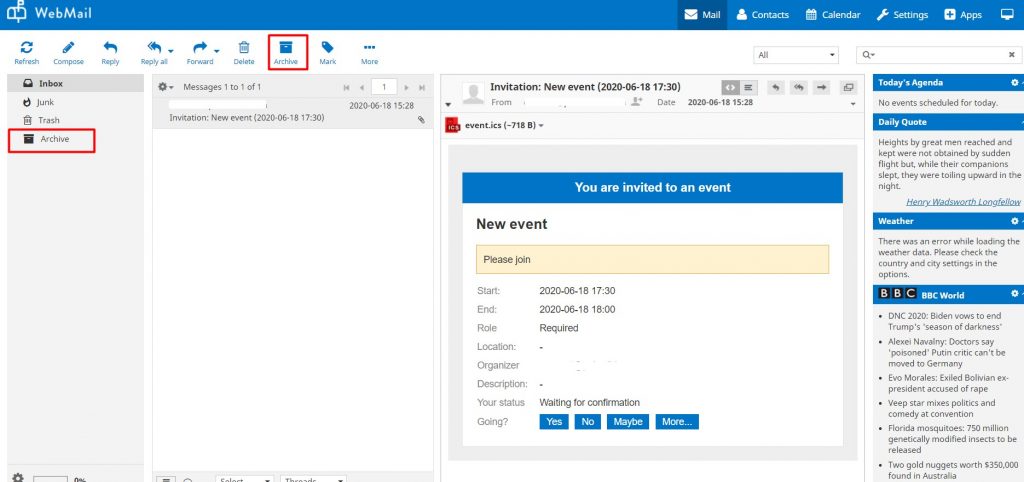Image resolution: width=1024 pixels, height=482 pixels.
Task: Switch message view to HTML format
Action: coord(730,87)
